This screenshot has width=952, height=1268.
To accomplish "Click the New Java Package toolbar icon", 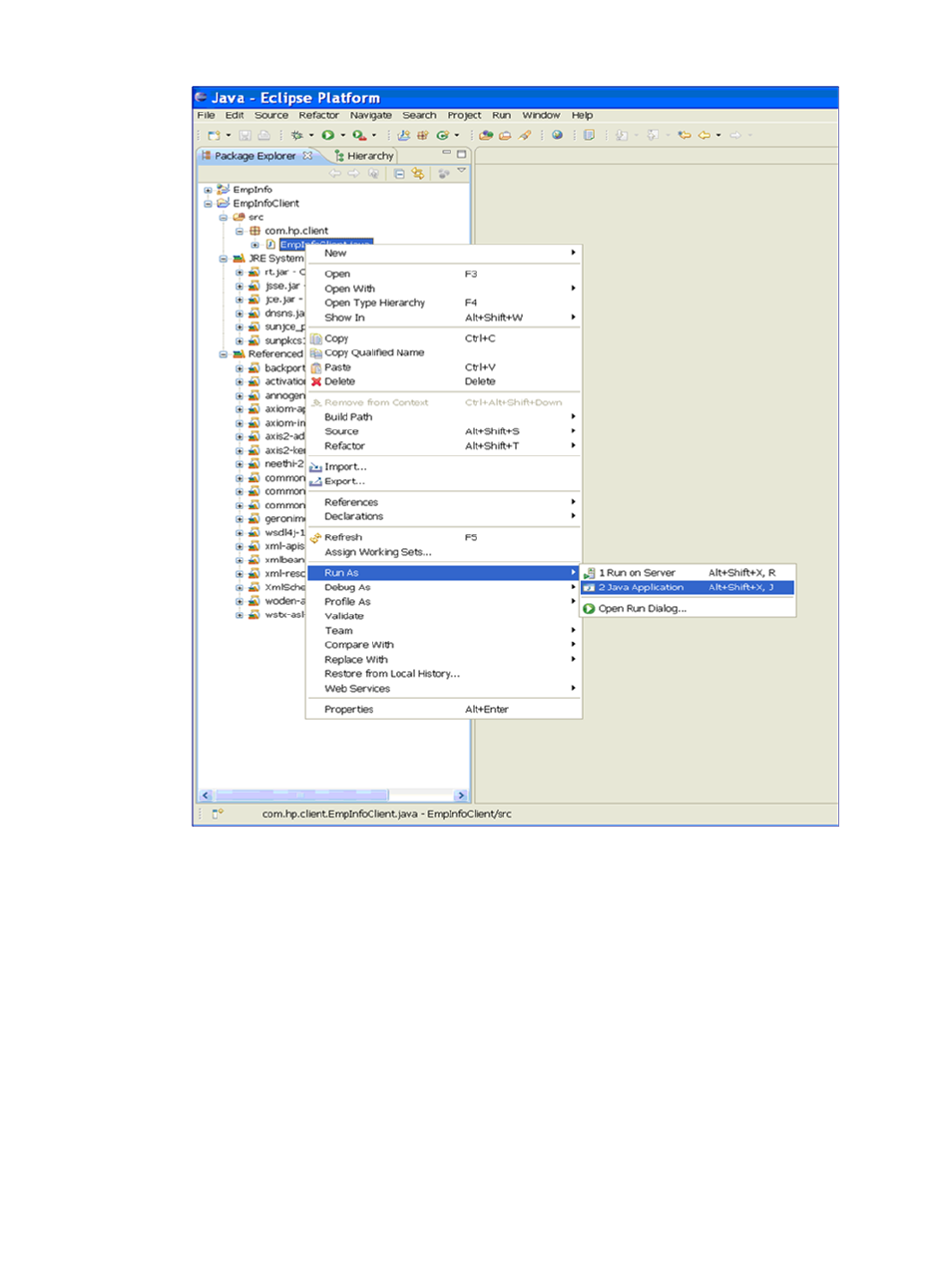I will click(x=423, y=136).
